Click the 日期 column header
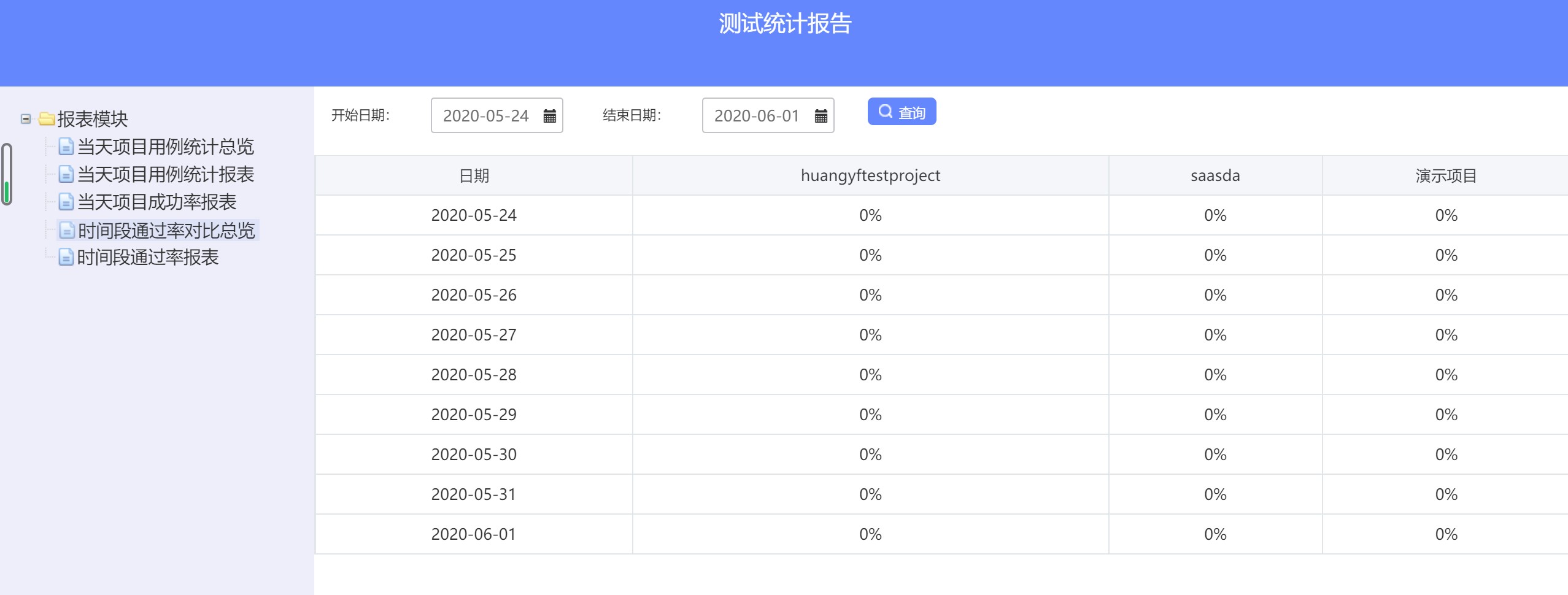Viewport: 1568px width, 595px height. (473, 175)
